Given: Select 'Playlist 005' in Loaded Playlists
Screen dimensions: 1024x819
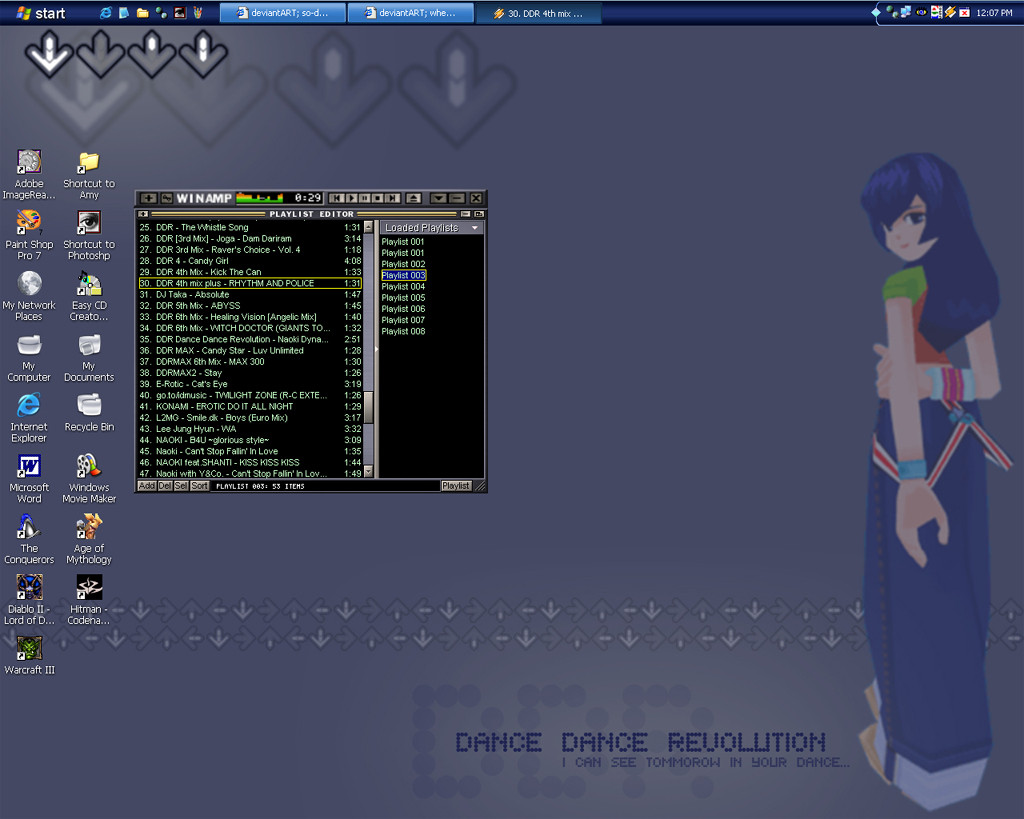Looking at the screenshot, I should (x=403, y=298).
